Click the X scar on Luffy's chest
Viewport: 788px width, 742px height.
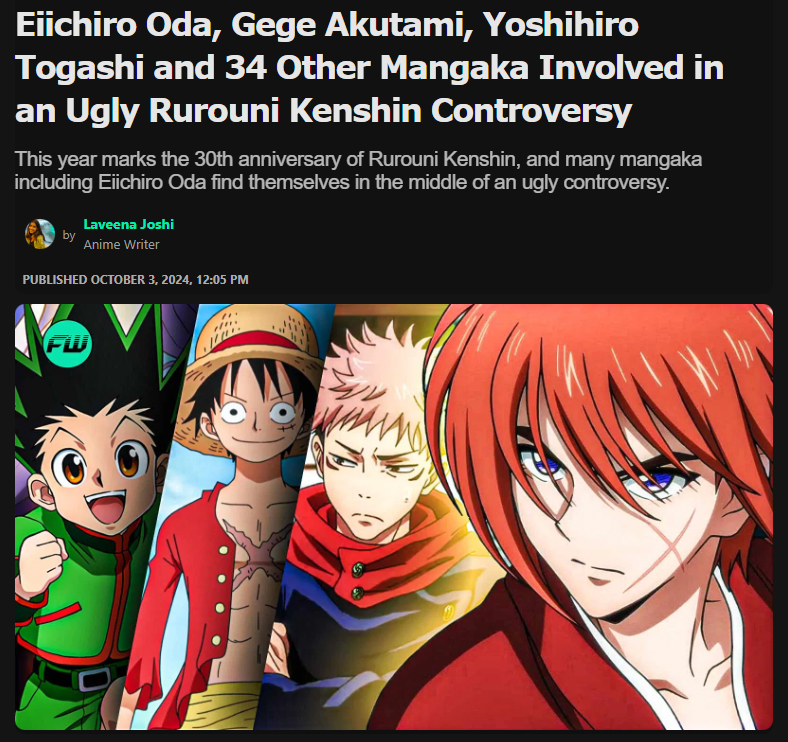(257, 550)
